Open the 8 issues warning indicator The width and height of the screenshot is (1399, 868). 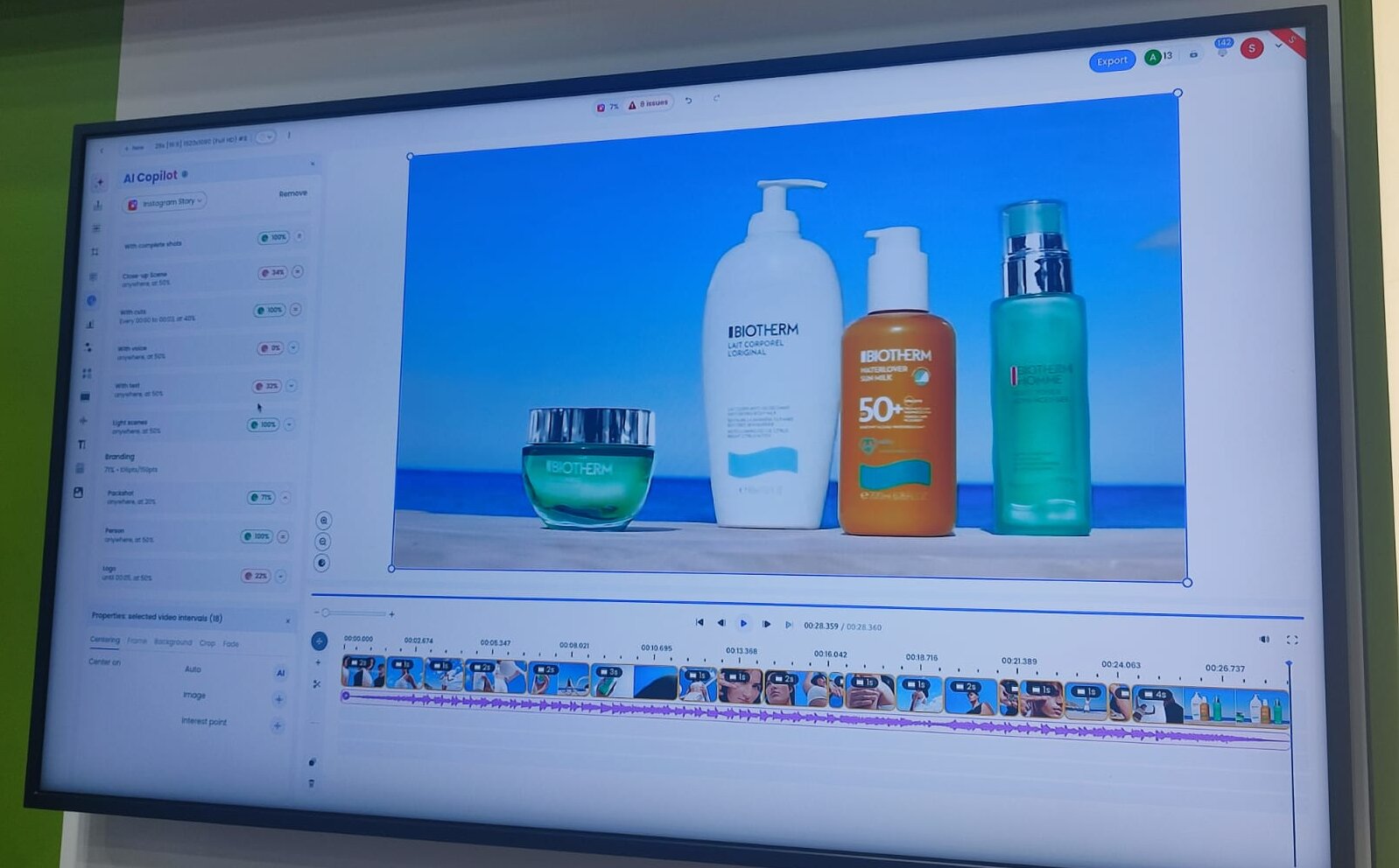649,103
